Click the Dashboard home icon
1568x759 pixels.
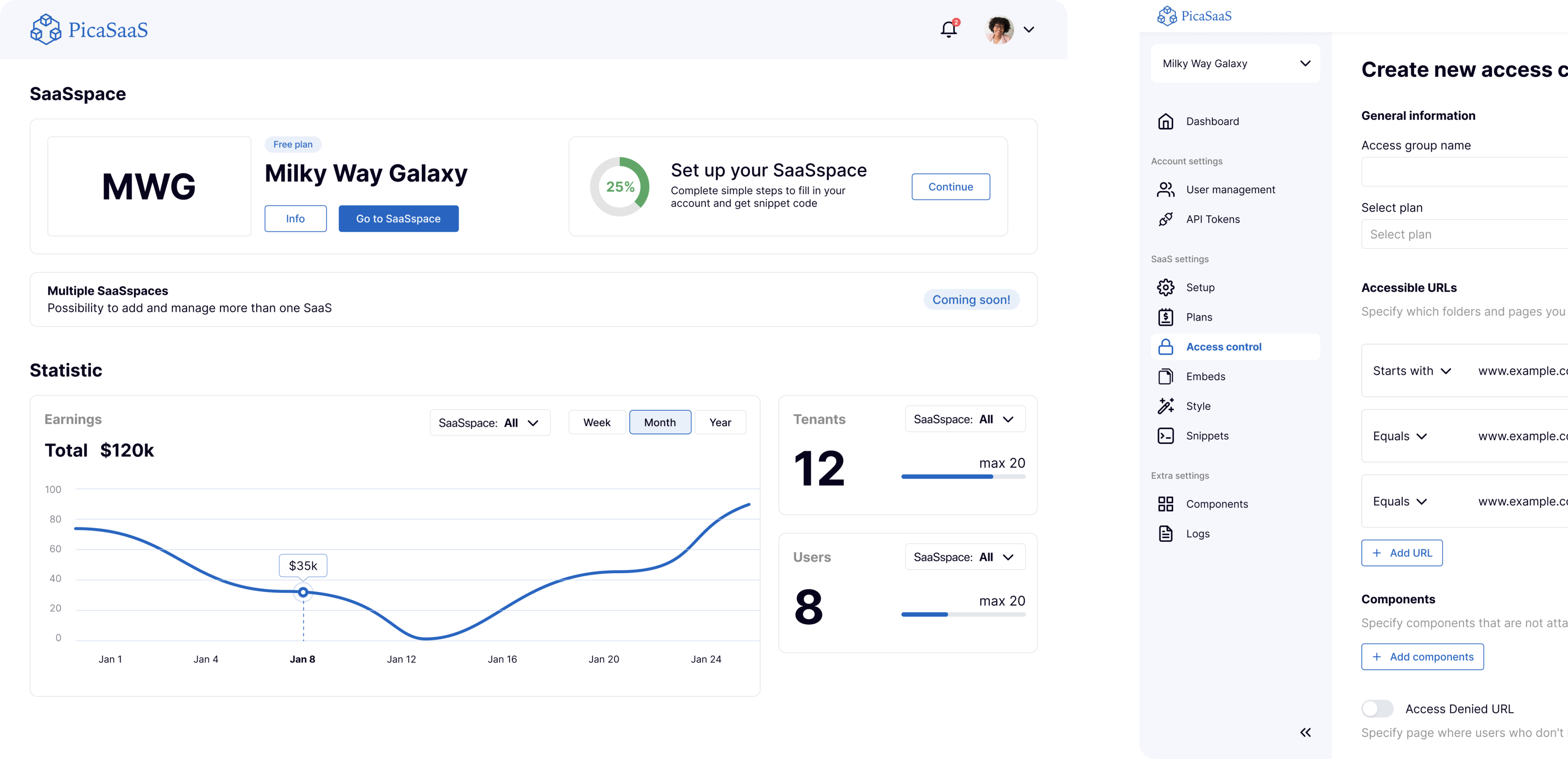[x=1165, y=121]
